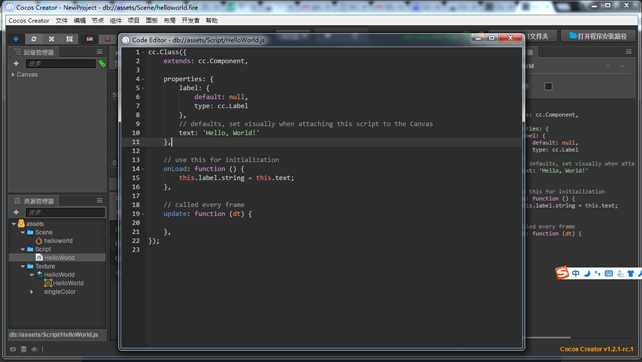Viewport: 642px width, 362px height.
Task: Open the 组件 (Component) menu
Action: [116, 20]
